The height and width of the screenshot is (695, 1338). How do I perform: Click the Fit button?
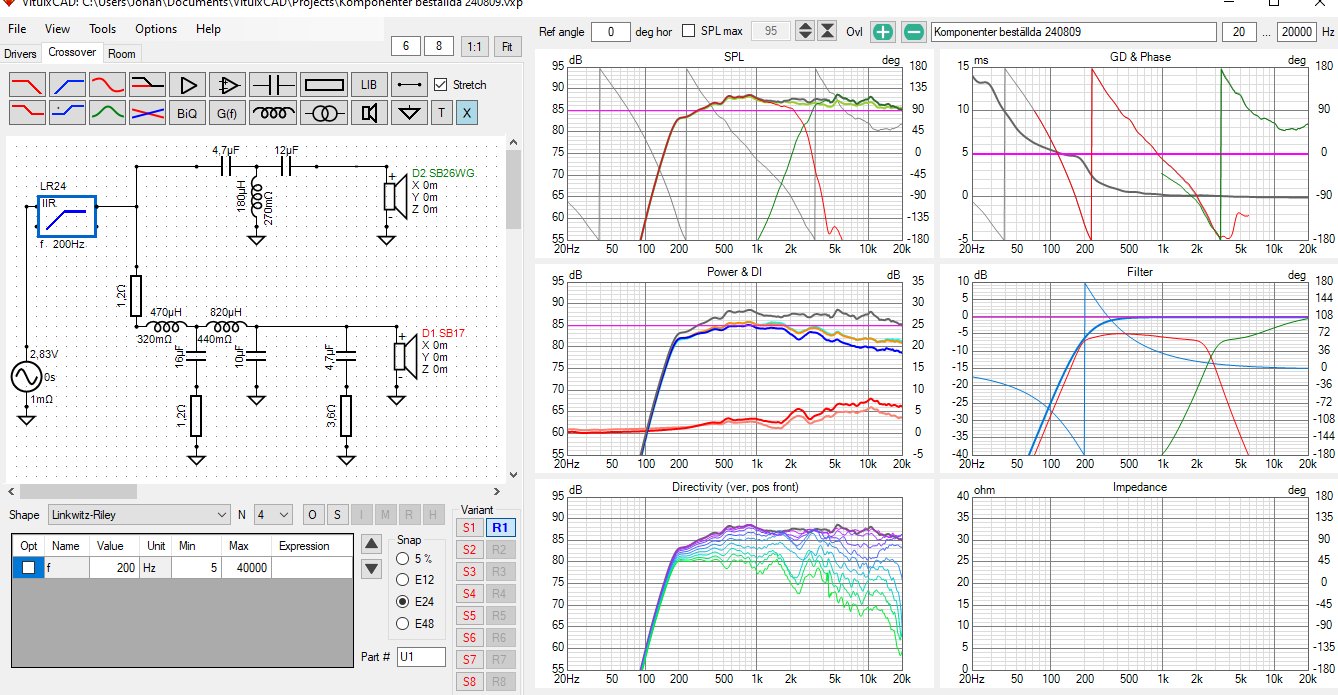tap(507, 46)
